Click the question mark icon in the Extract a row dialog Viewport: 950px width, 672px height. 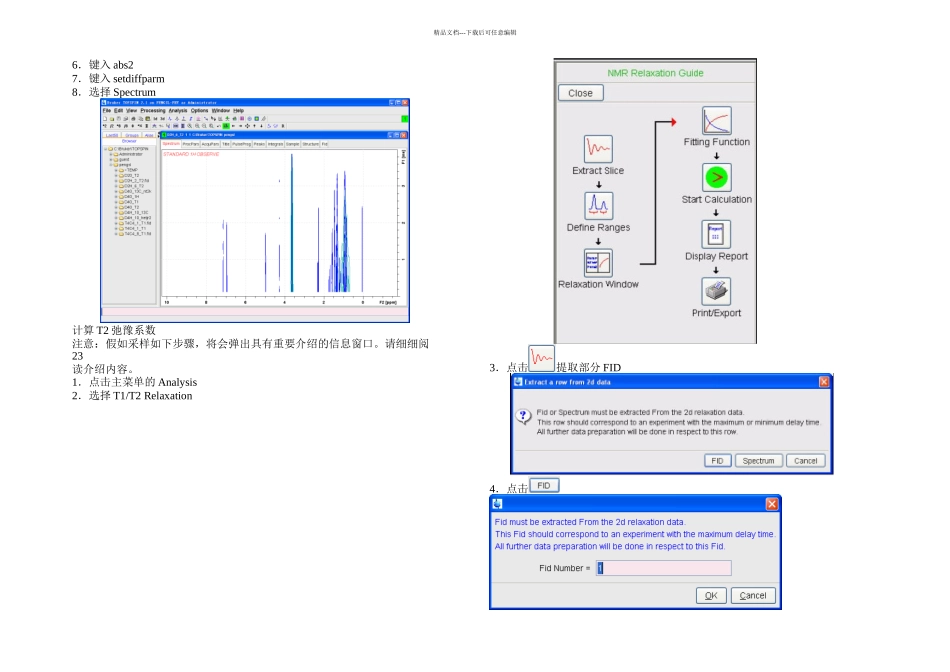pos(523,416)
